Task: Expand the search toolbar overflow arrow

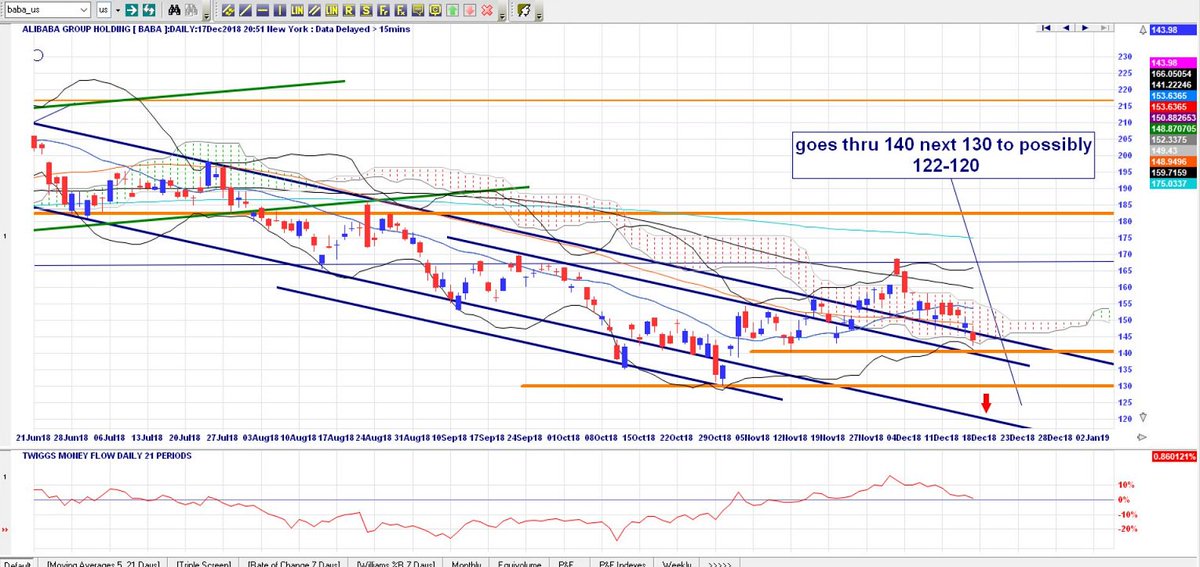Action: [x=206, y=15]
